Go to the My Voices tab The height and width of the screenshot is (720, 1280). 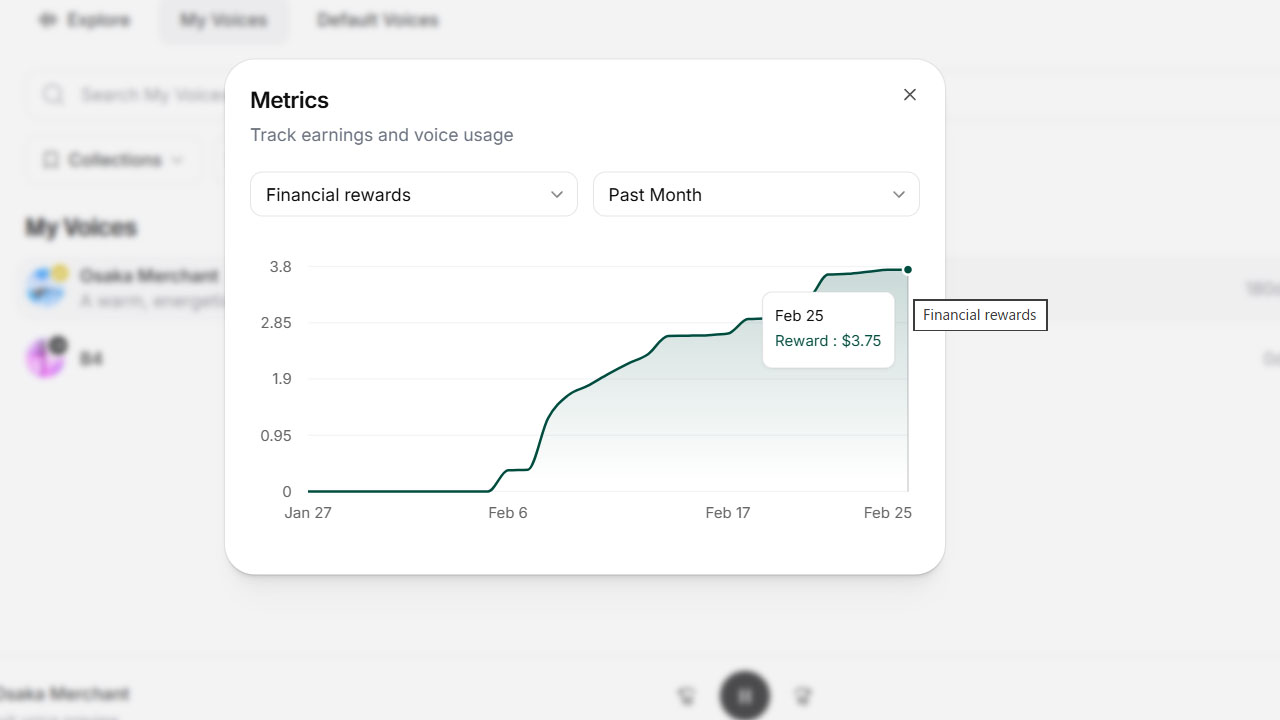(223, 20)
